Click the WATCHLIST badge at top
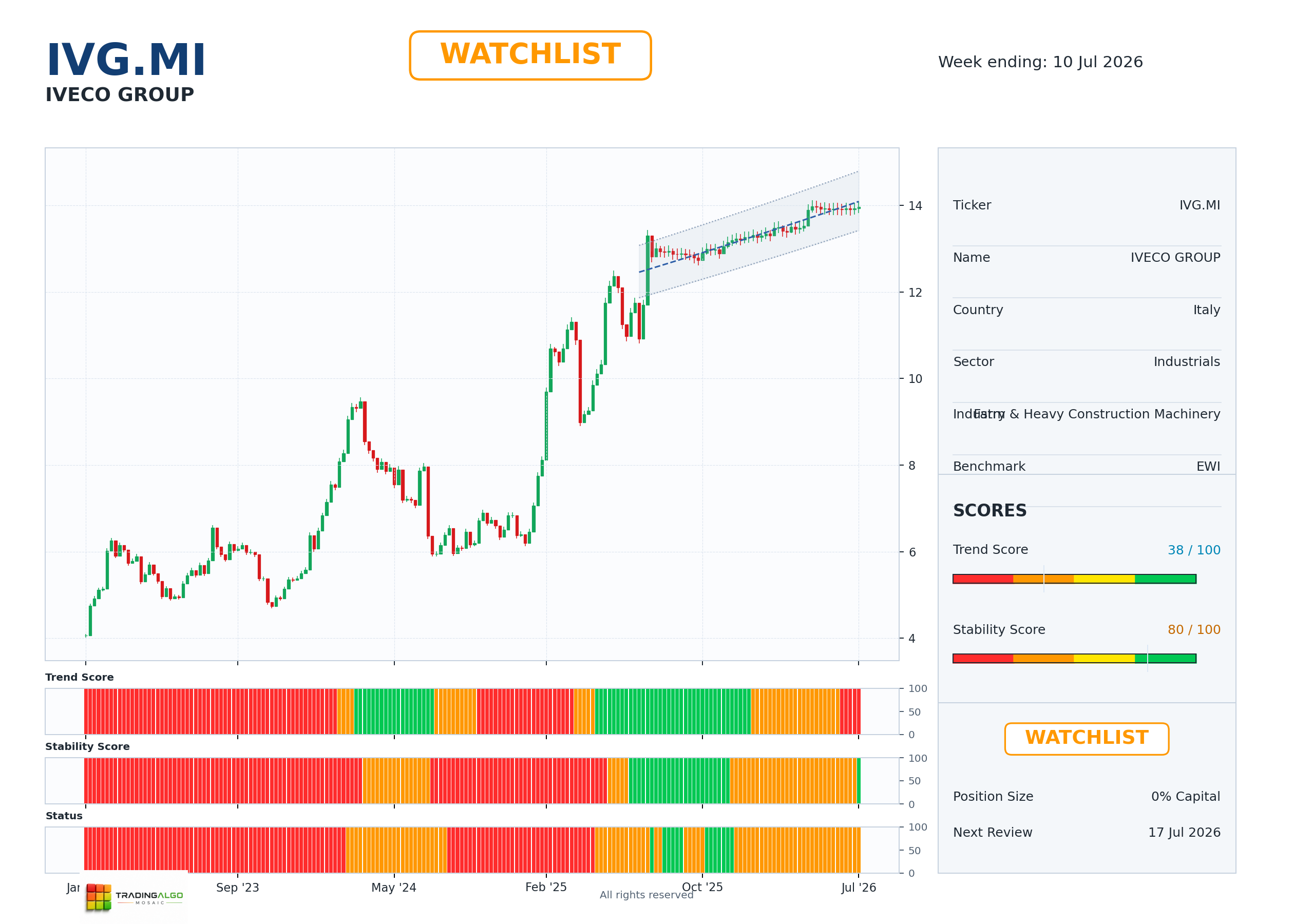1294x924 pixels. tap(530, 55)
